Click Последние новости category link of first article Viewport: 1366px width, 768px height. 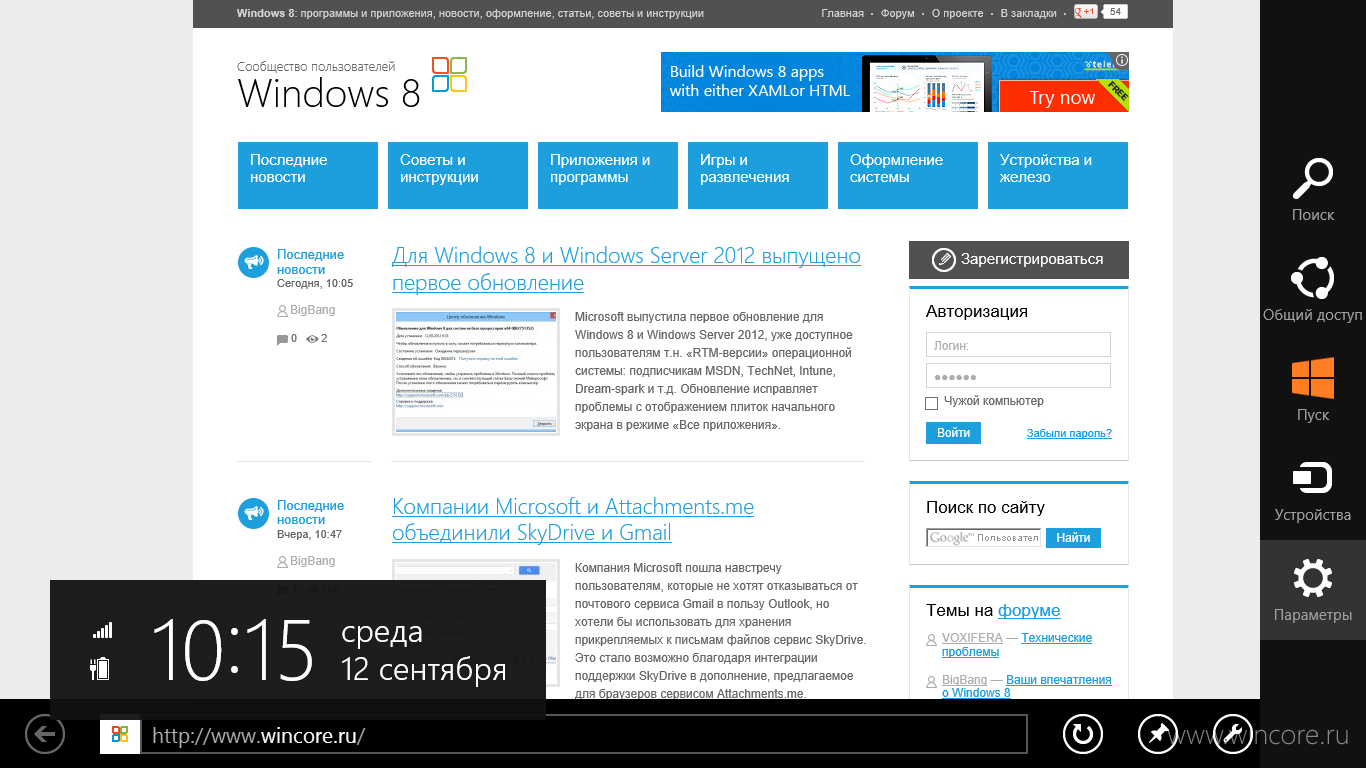[310, 262]
